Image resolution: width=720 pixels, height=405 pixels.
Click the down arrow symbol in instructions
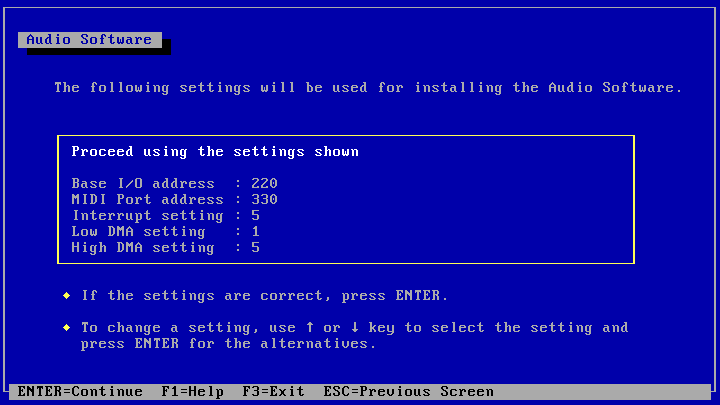[x=355, y=328]
